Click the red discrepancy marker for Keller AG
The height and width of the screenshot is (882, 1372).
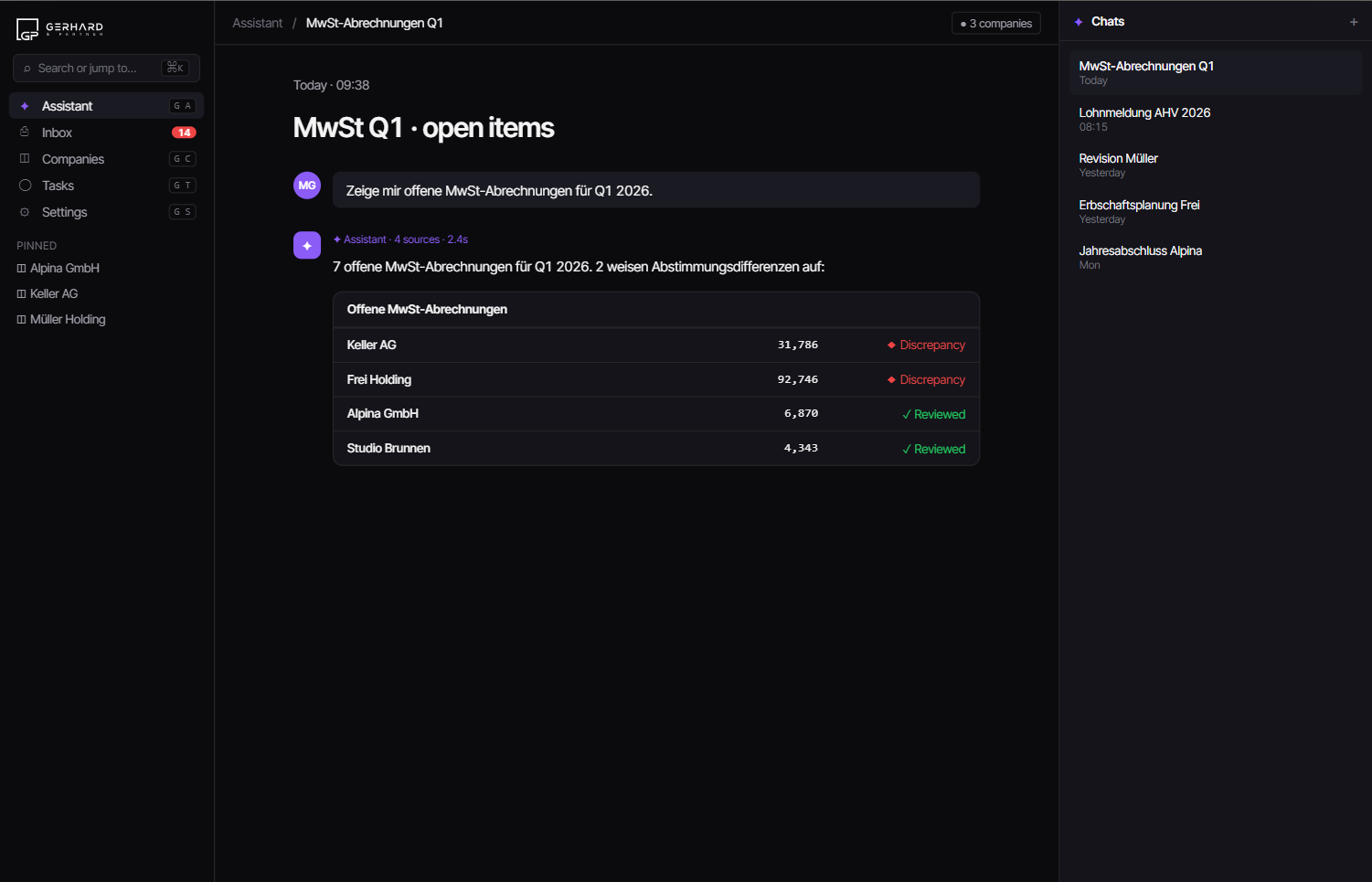pyautogui.click(x=891, y=345)
